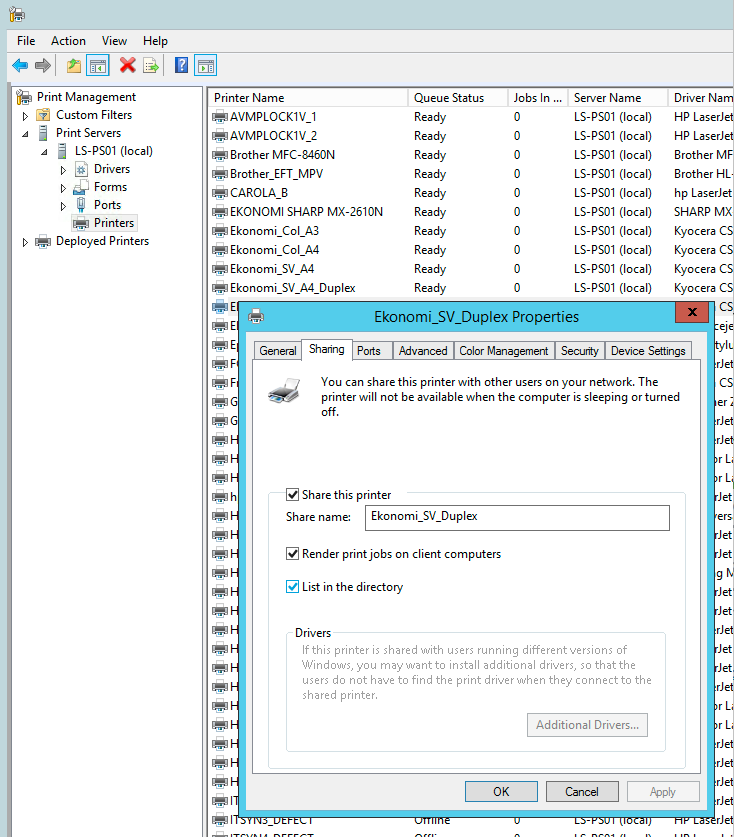Sort by the Printer Name column header
Image resolution: width=734 pixels, height=837 pixels.
pyautogui.click(x=308, y=98)
